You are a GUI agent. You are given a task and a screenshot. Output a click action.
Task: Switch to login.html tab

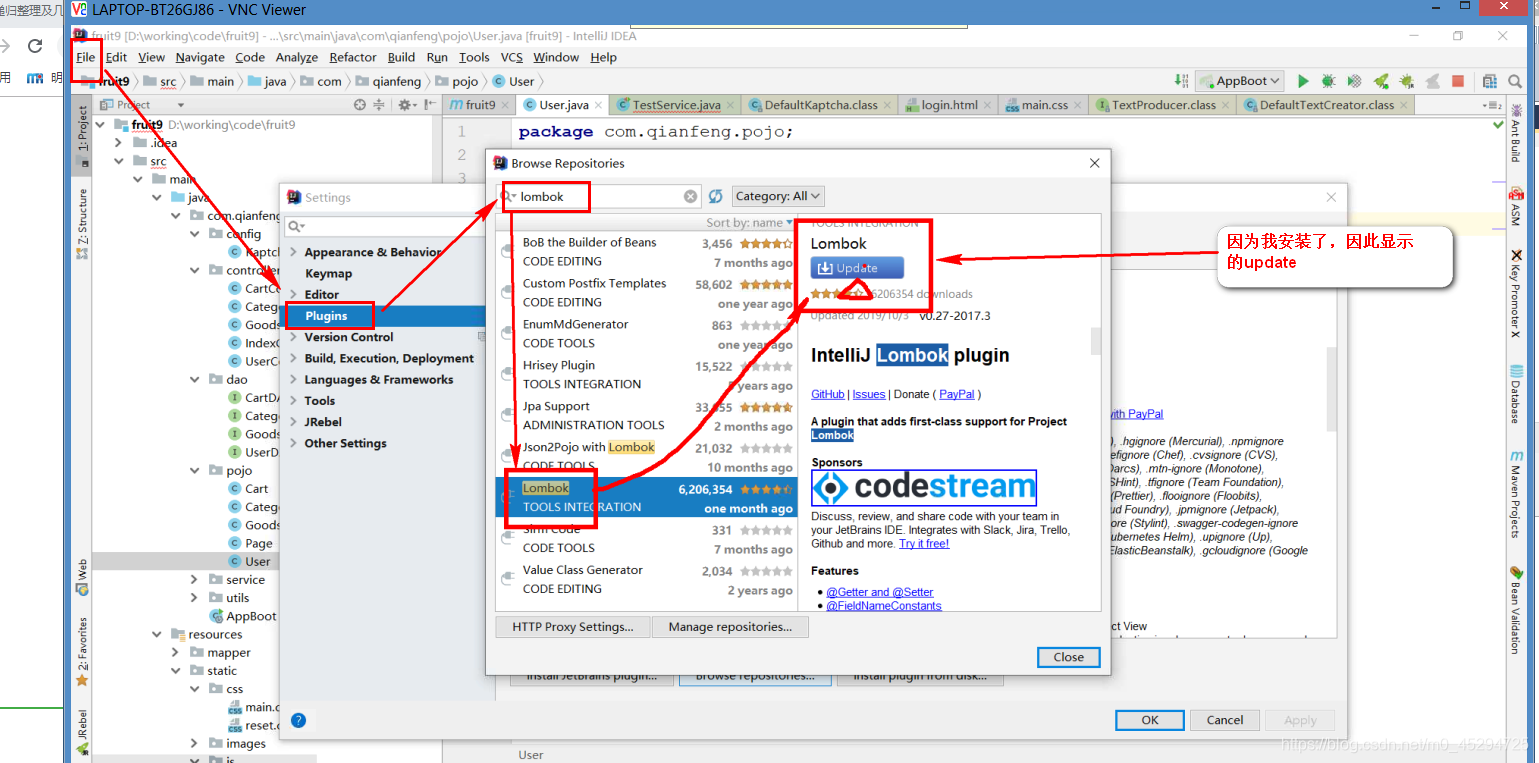(x=949, y=105)
